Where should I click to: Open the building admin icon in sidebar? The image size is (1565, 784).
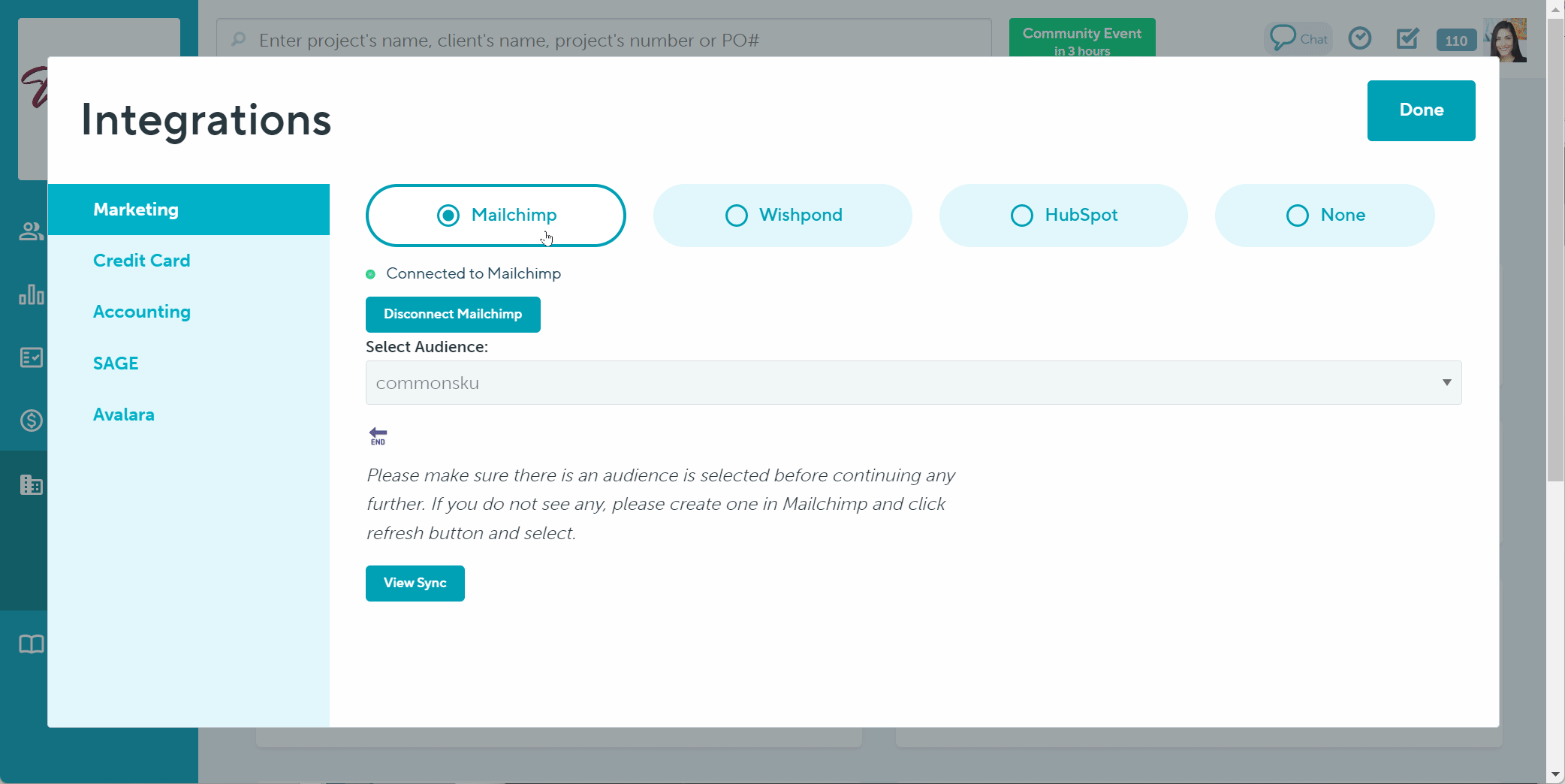click(x=31, y=485)
